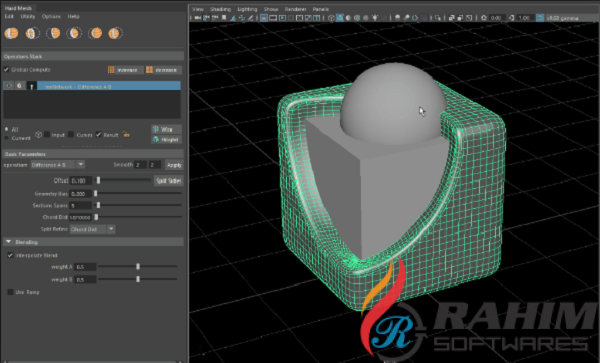Click the viewport exposure value field
The height and width of the screenshot is (363, 600).
pyautogui.click(x=497, y=18)
